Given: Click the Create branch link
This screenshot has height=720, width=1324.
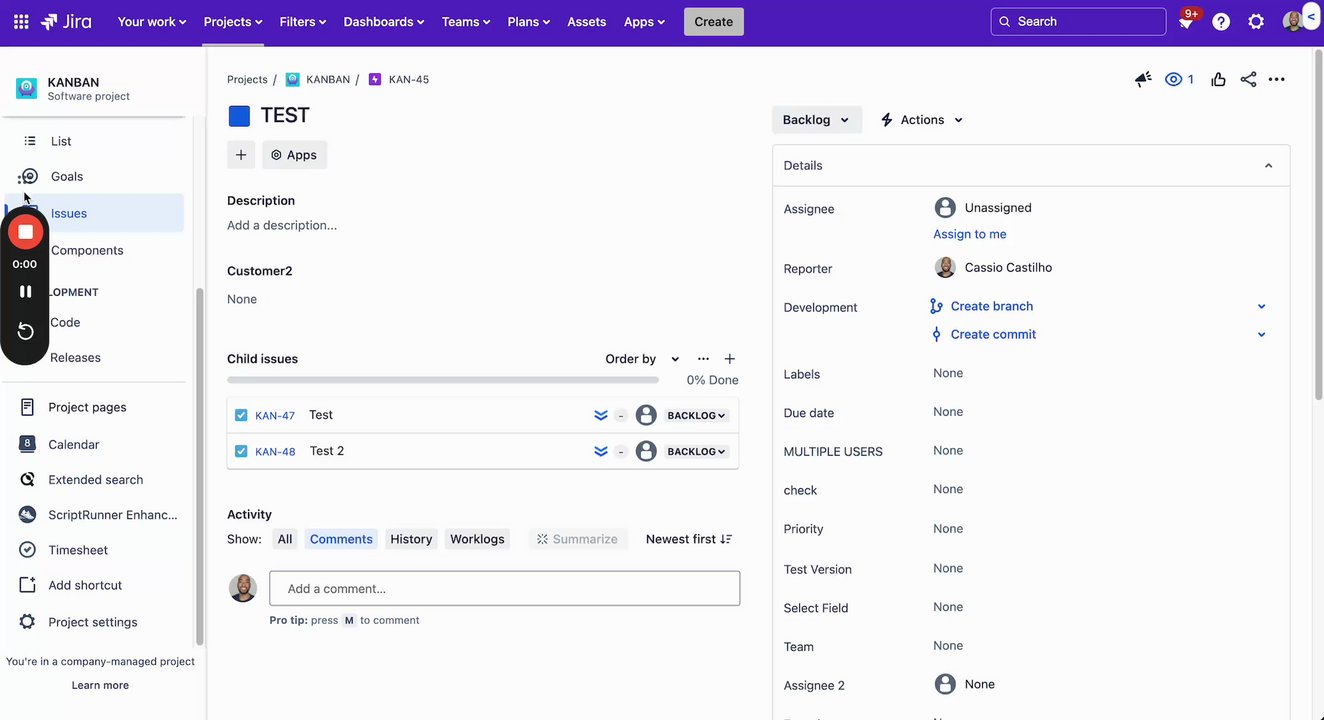Looking at the screenshot, I should (x=992, y=306).
